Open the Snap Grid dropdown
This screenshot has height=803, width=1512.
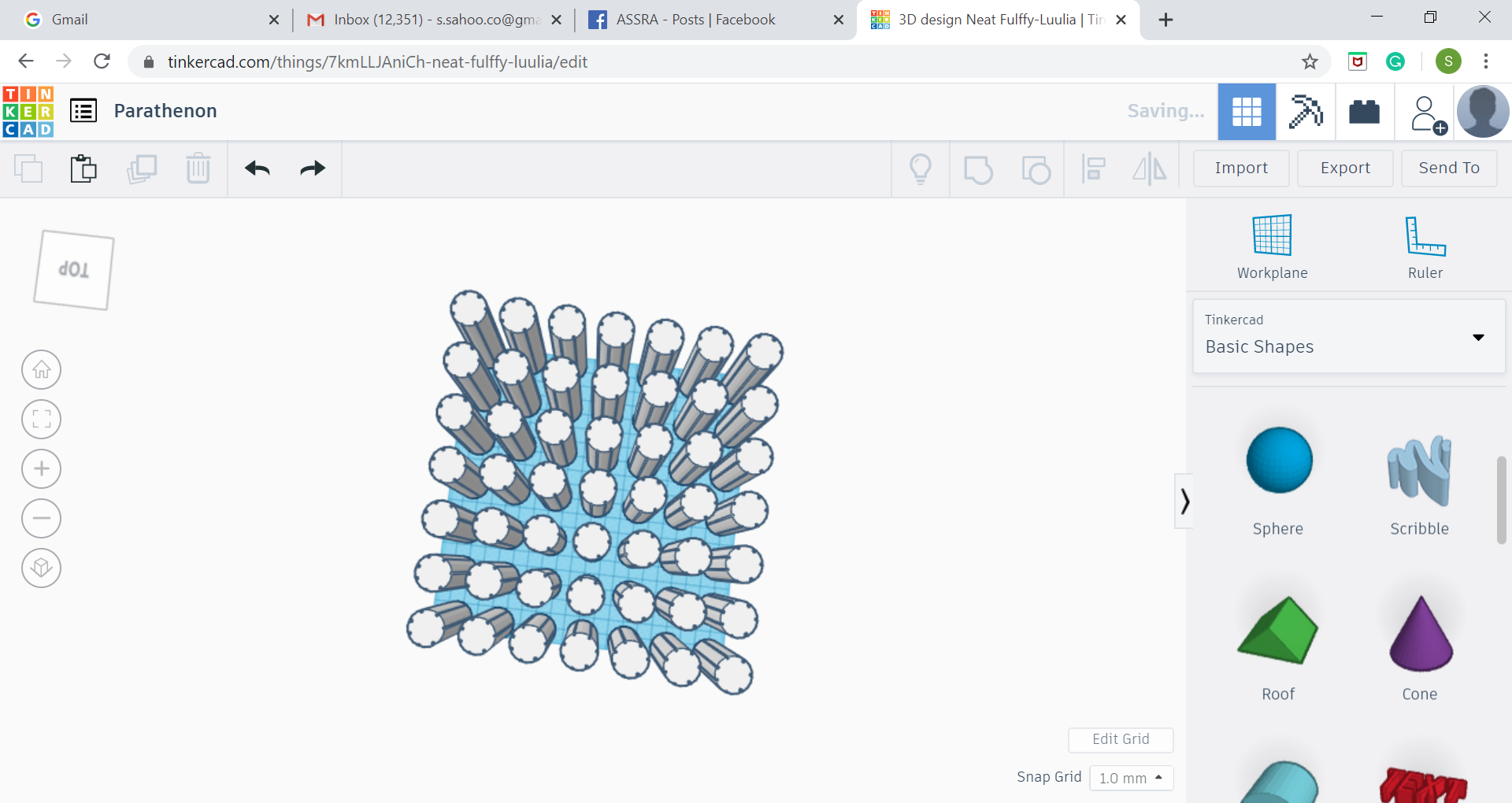[x=1131, y=778]
